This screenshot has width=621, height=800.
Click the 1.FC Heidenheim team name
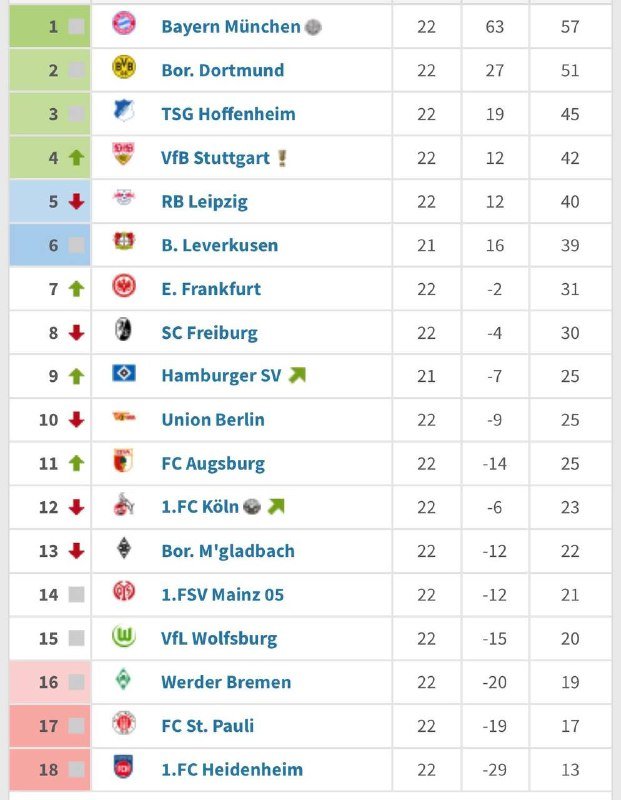click(x=232, y=770)
